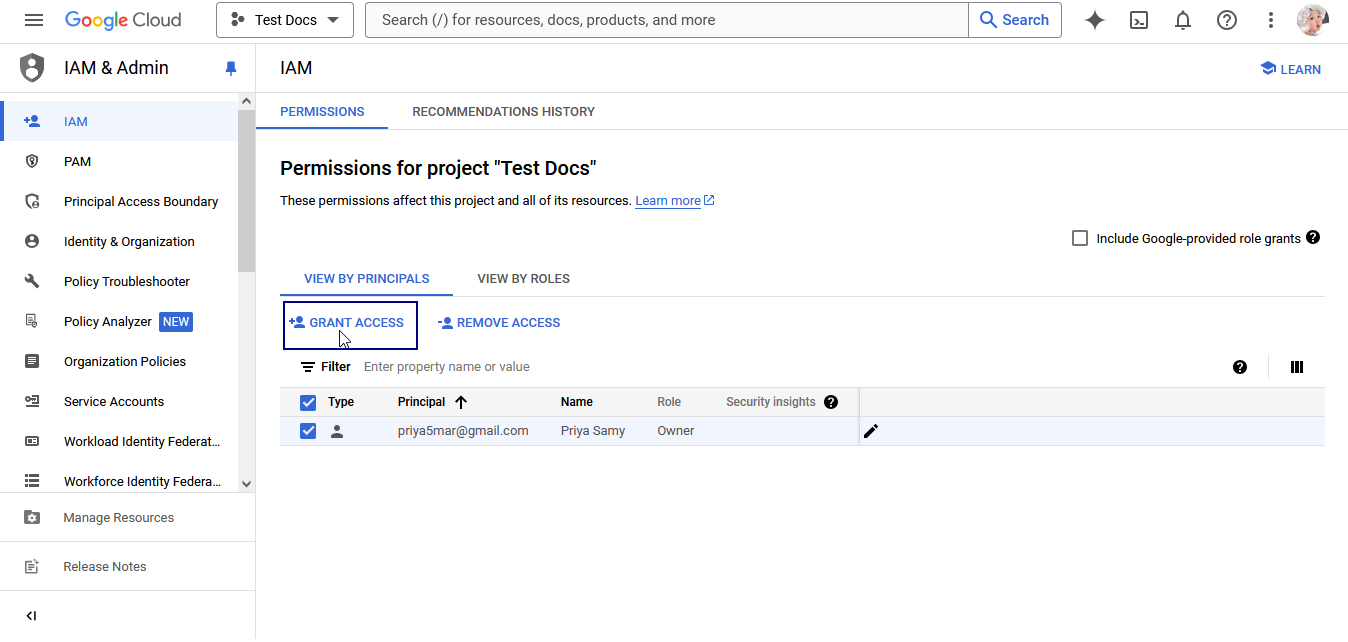
Task: Open Gemini AI sparkle assistant
Action: (x=1095, y=20)
